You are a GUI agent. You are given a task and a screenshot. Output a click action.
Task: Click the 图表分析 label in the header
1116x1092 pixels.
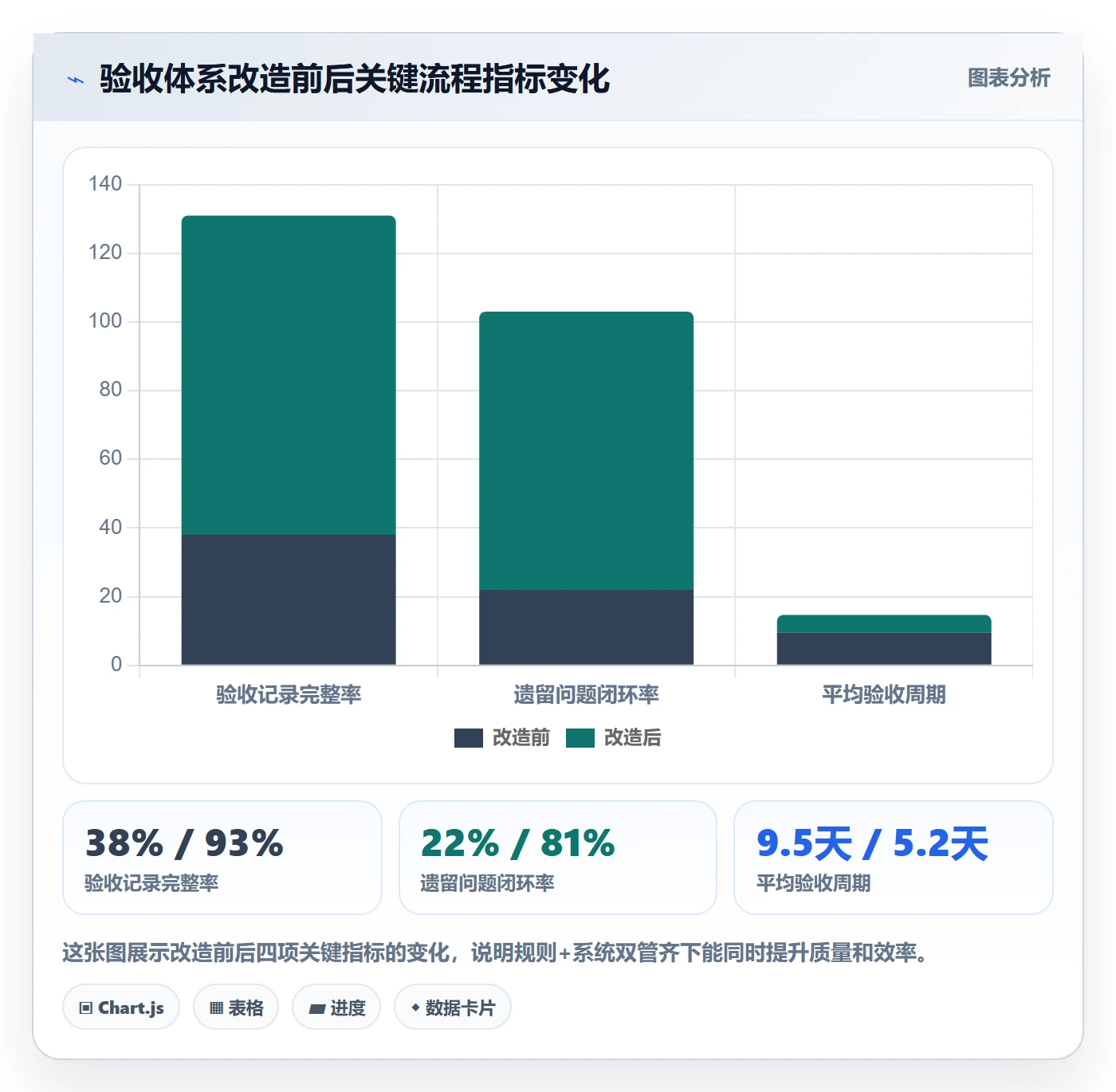point(1008,78)
